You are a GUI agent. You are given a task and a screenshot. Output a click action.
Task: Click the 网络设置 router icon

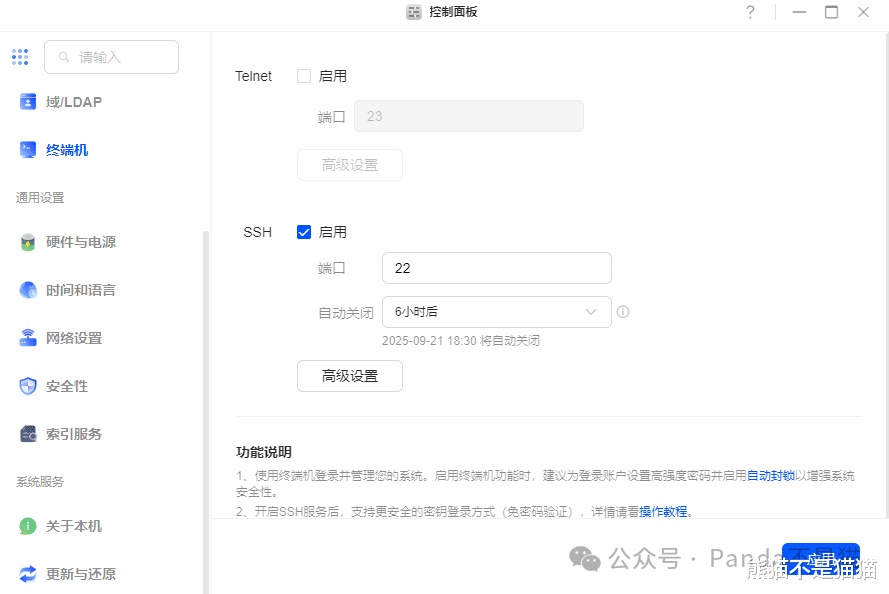coord(28,338)
